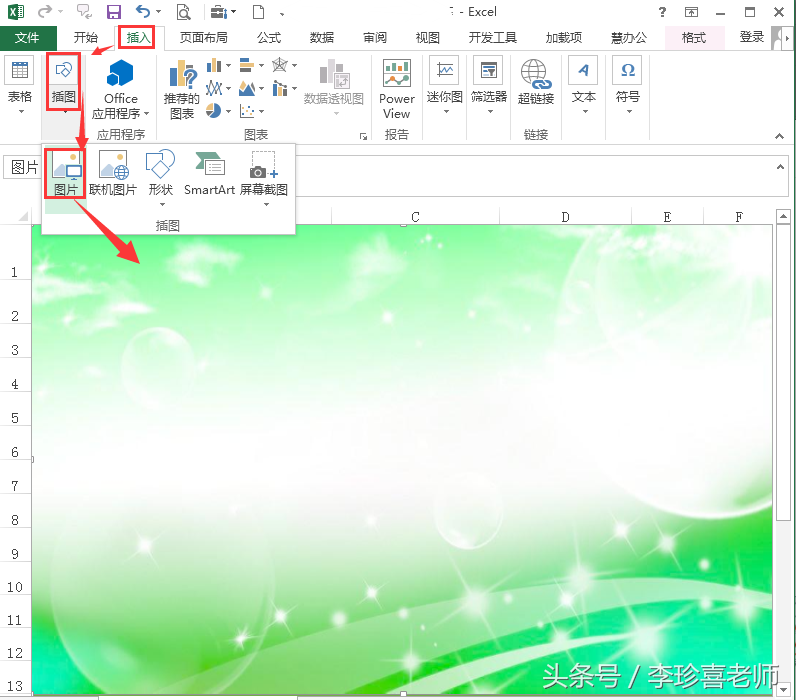Insert a pie chart icon

[214, 111]
